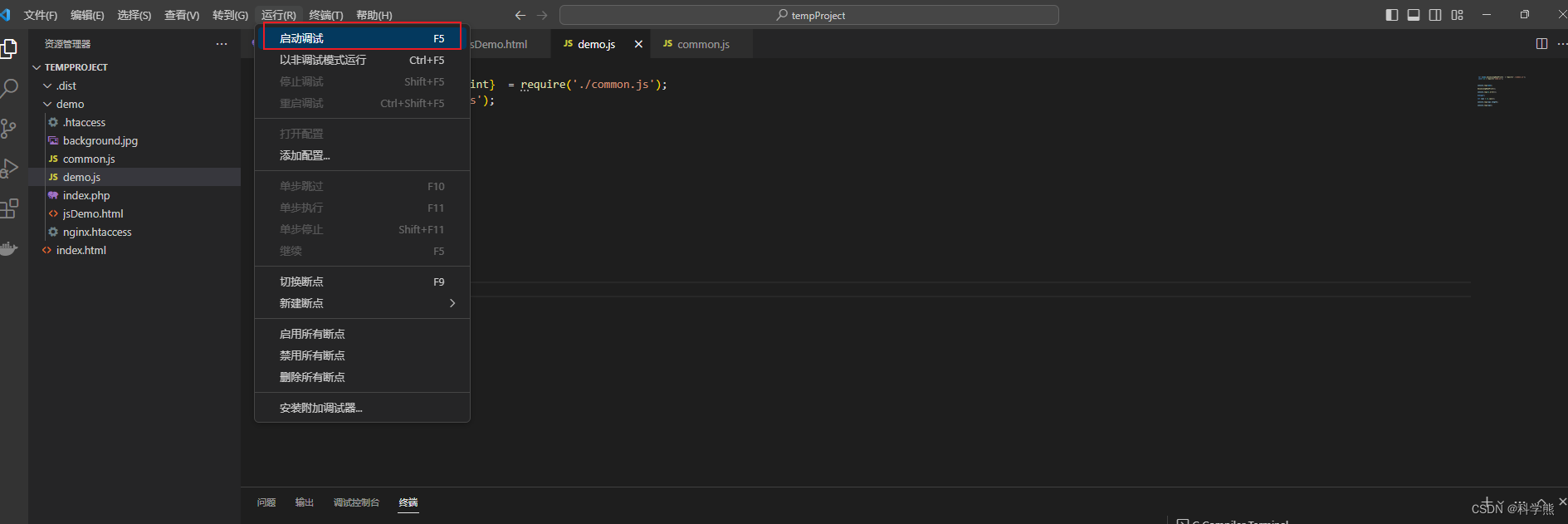Open the customize layout icon
Viewport: 1568px width, 524px height.
pos(1458,15)
